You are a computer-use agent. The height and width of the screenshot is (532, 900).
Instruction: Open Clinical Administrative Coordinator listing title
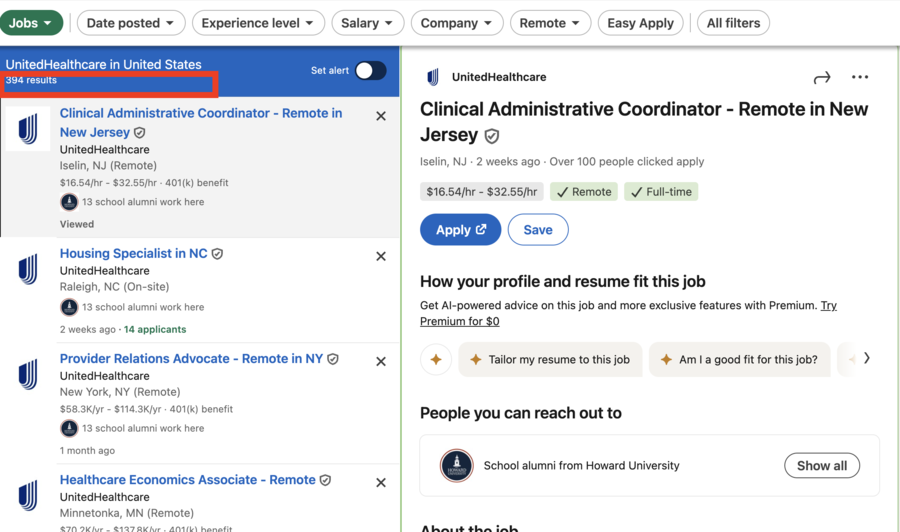(x=201, y=123)
